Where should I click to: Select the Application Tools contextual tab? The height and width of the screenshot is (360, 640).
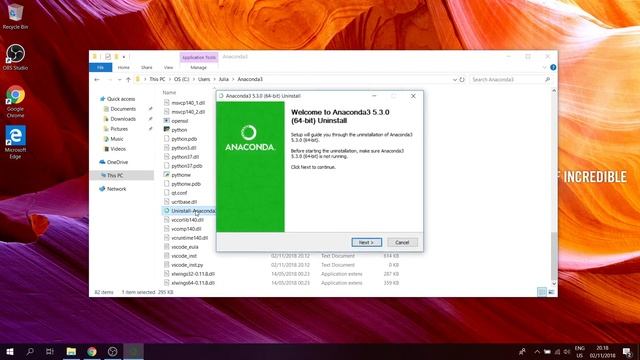pos(199,57)
